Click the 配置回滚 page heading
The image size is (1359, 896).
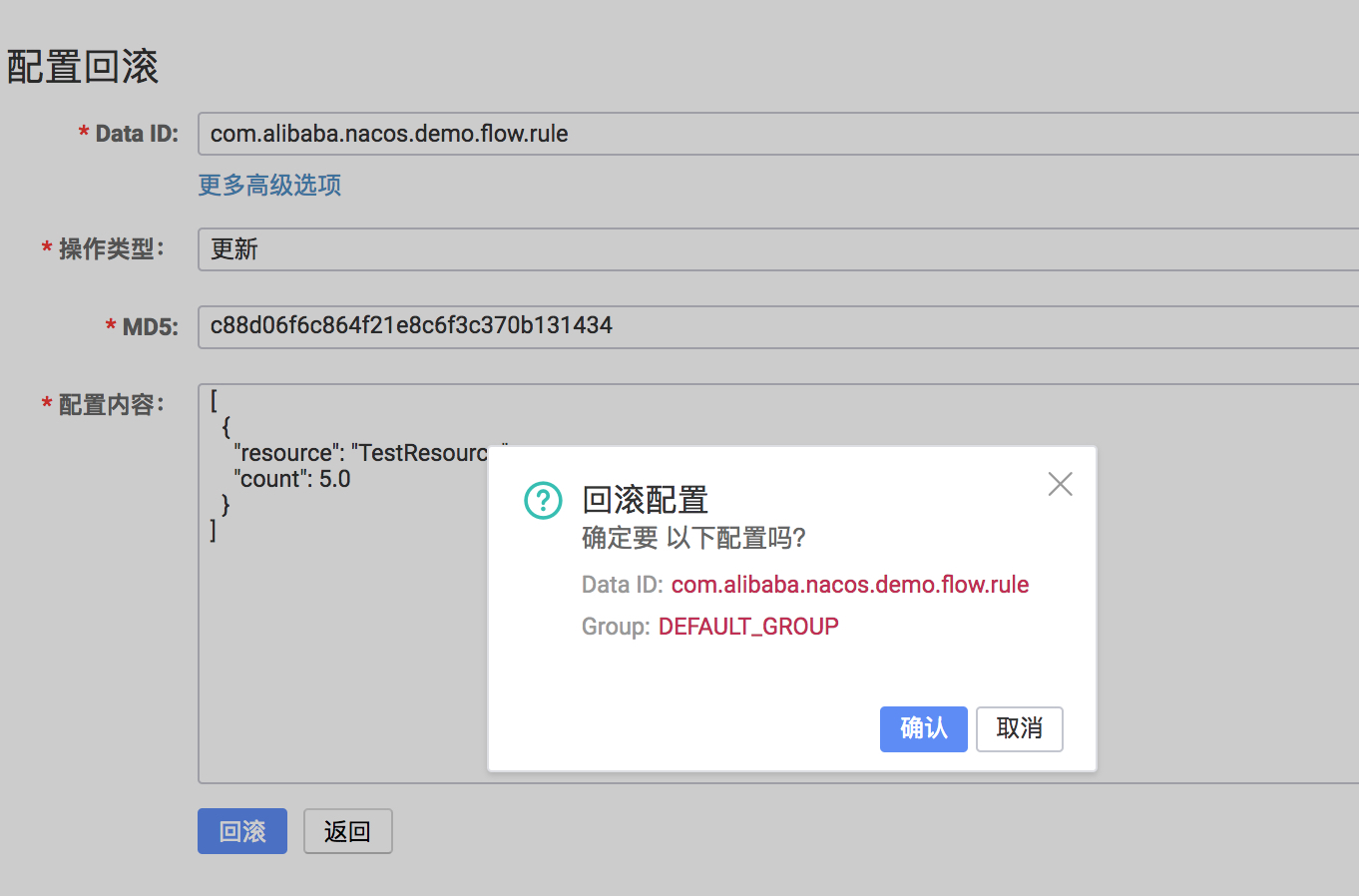coord(83,67)
